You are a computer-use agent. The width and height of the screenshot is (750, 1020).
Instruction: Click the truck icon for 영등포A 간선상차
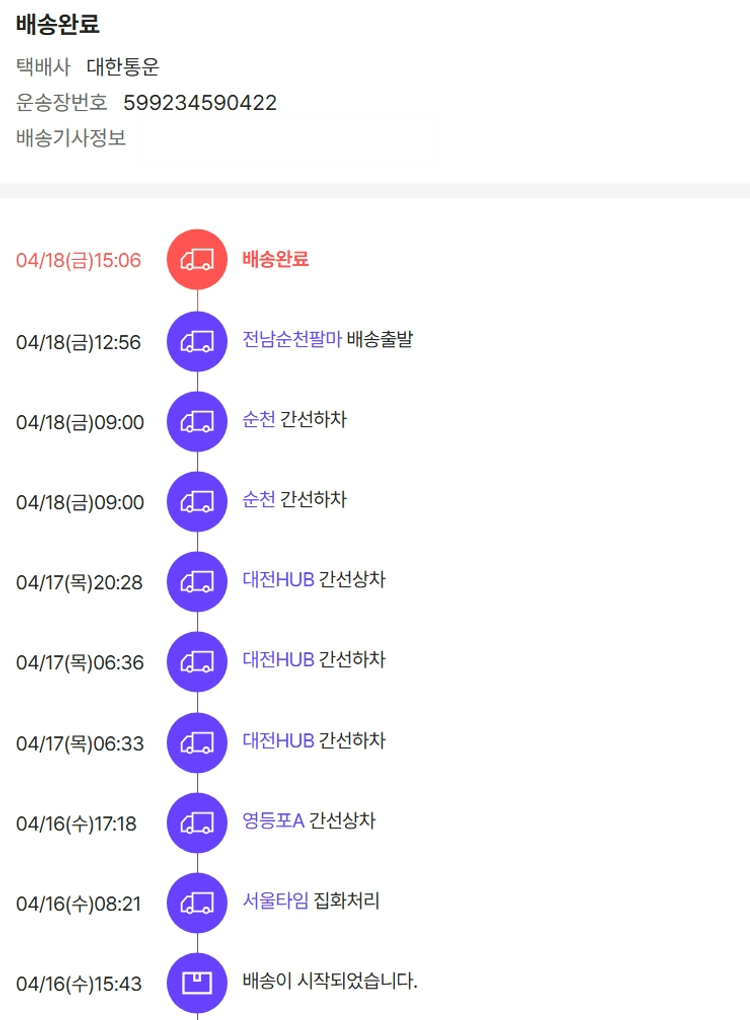pos(197,823)
